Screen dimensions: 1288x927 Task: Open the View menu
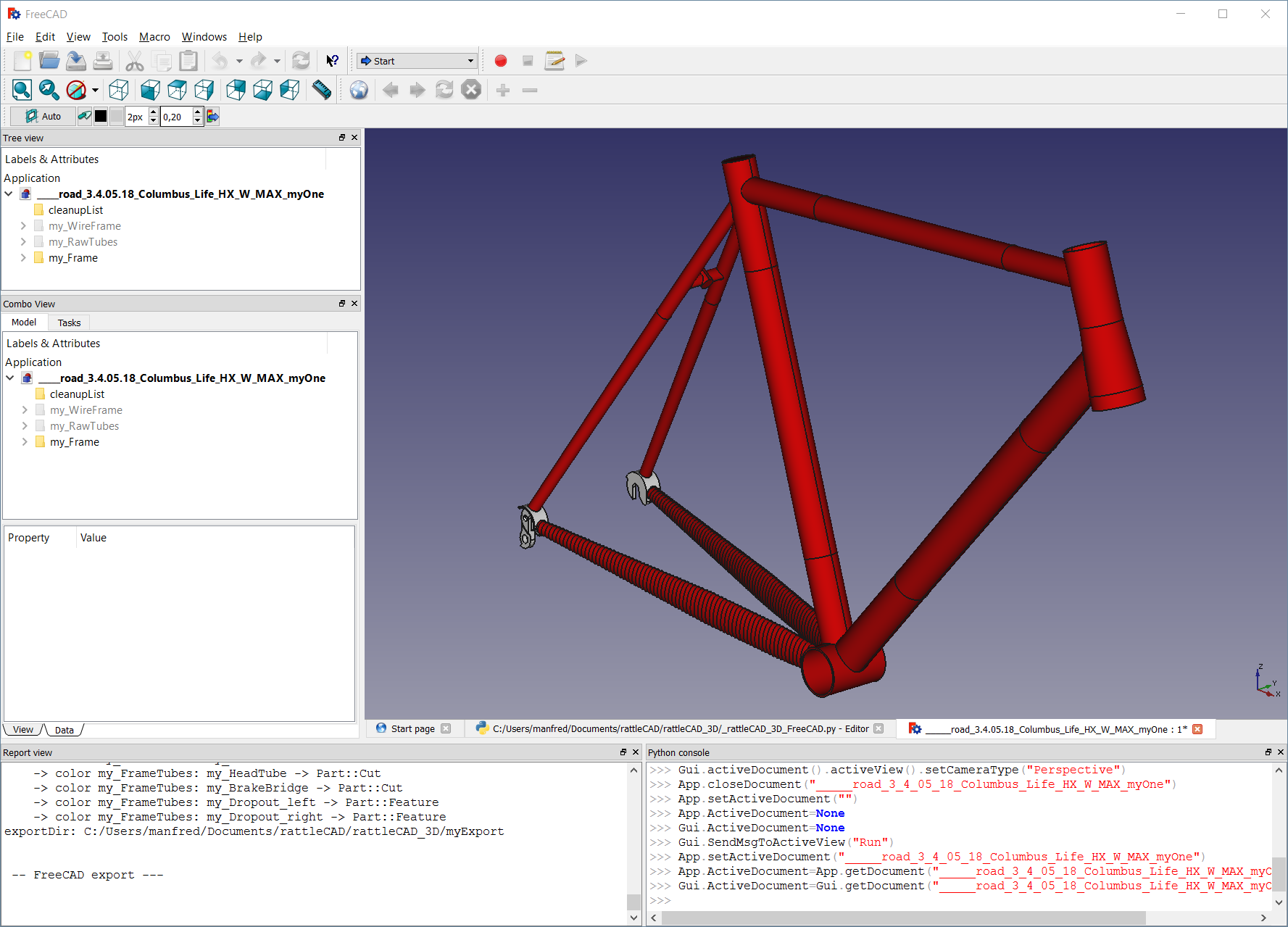coord(78,37)
